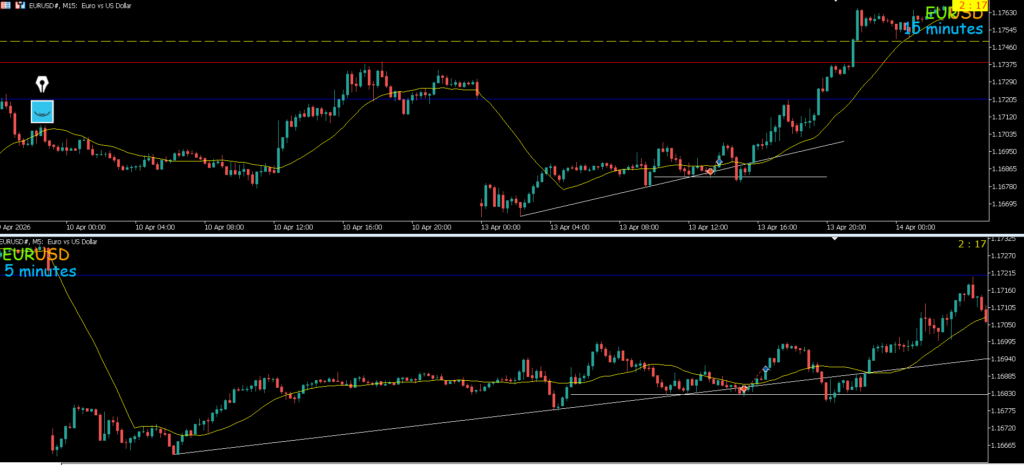1024x465 pixels.
Task: Select the white horizontal line on M5 chart
Action: 777,394
